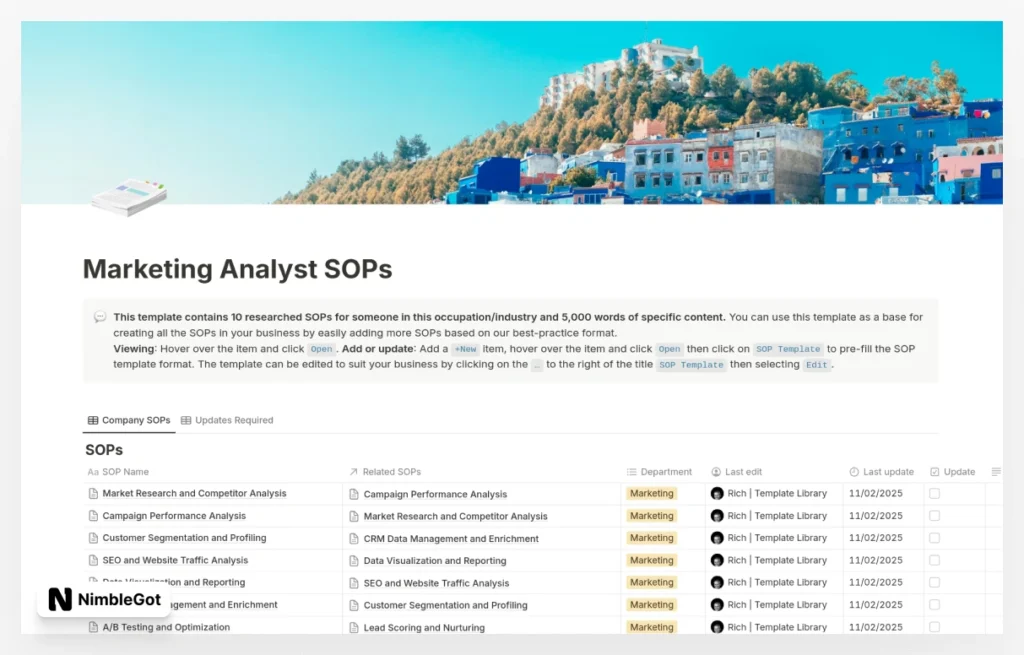Check Update box for Market Research row
Viewport: 1024px width, 655px height.
pyautogui.click(x=935, y=494)
